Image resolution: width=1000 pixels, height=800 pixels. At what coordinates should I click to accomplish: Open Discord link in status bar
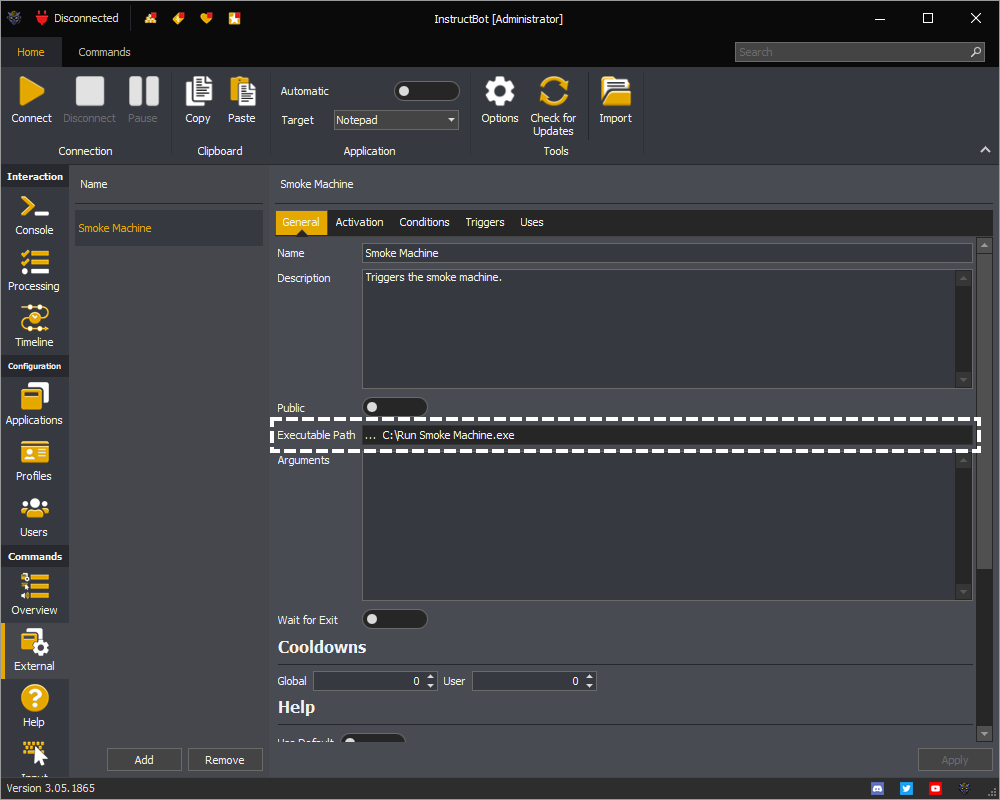878,789
